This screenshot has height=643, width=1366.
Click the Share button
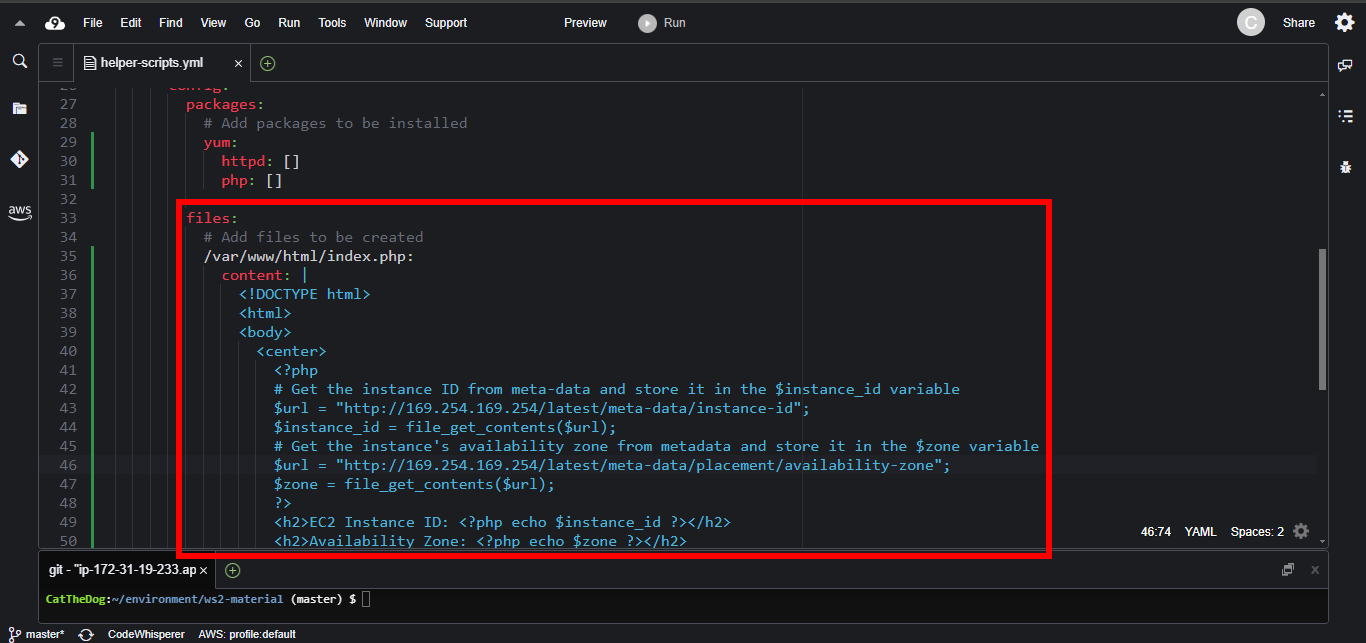click(1298, 23)
